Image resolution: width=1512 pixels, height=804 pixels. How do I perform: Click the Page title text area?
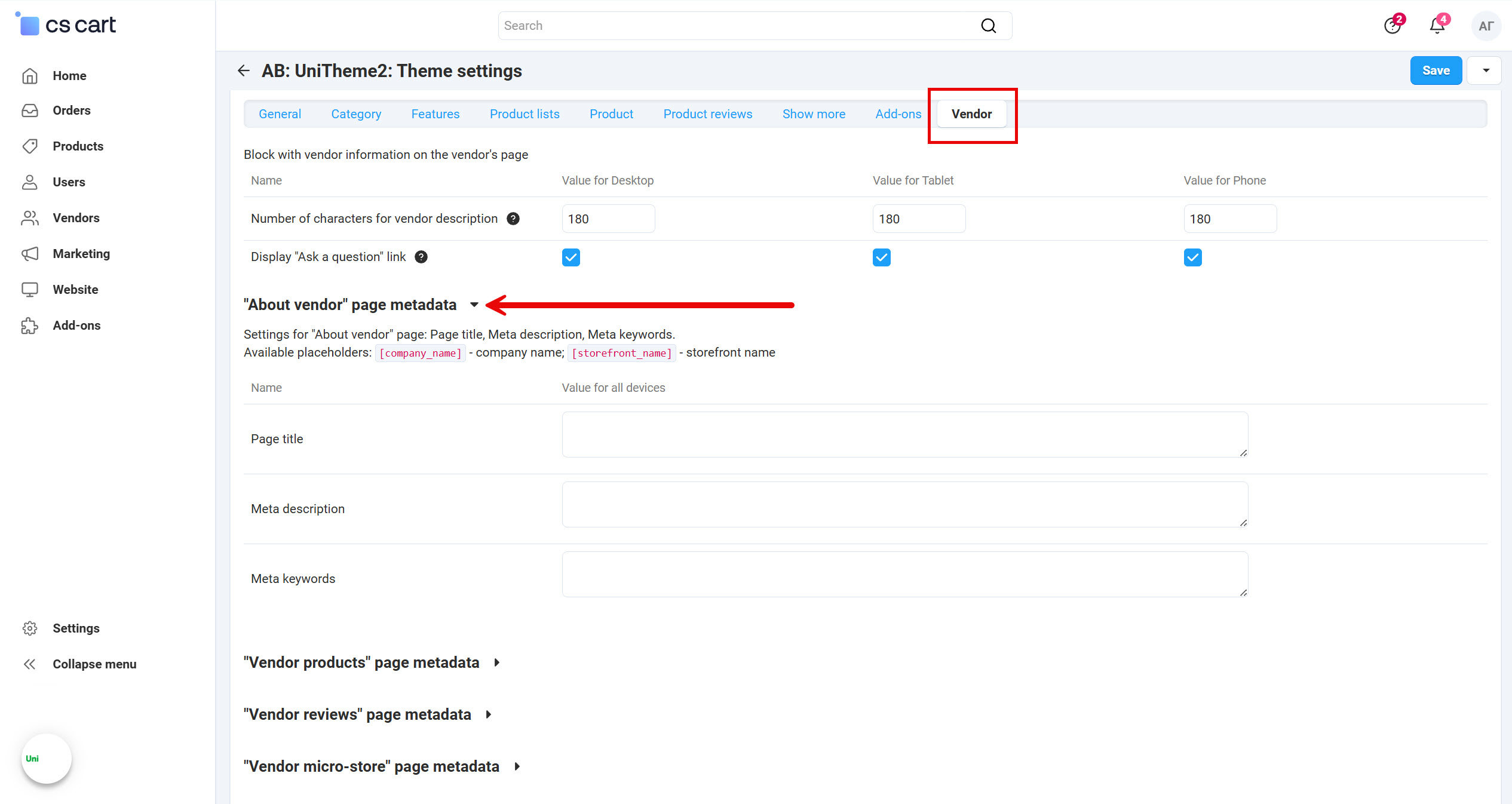(904, 434)
